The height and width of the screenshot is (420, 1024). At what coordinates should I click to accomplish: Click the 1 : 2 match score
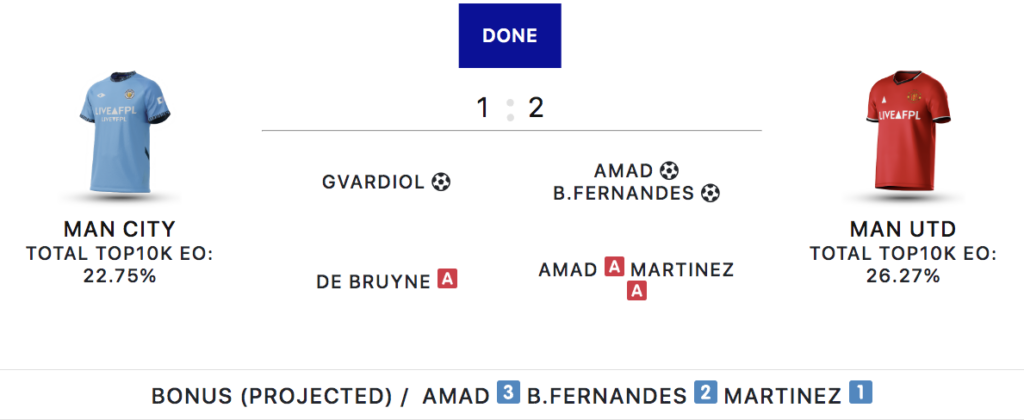(x=510, y=107)
